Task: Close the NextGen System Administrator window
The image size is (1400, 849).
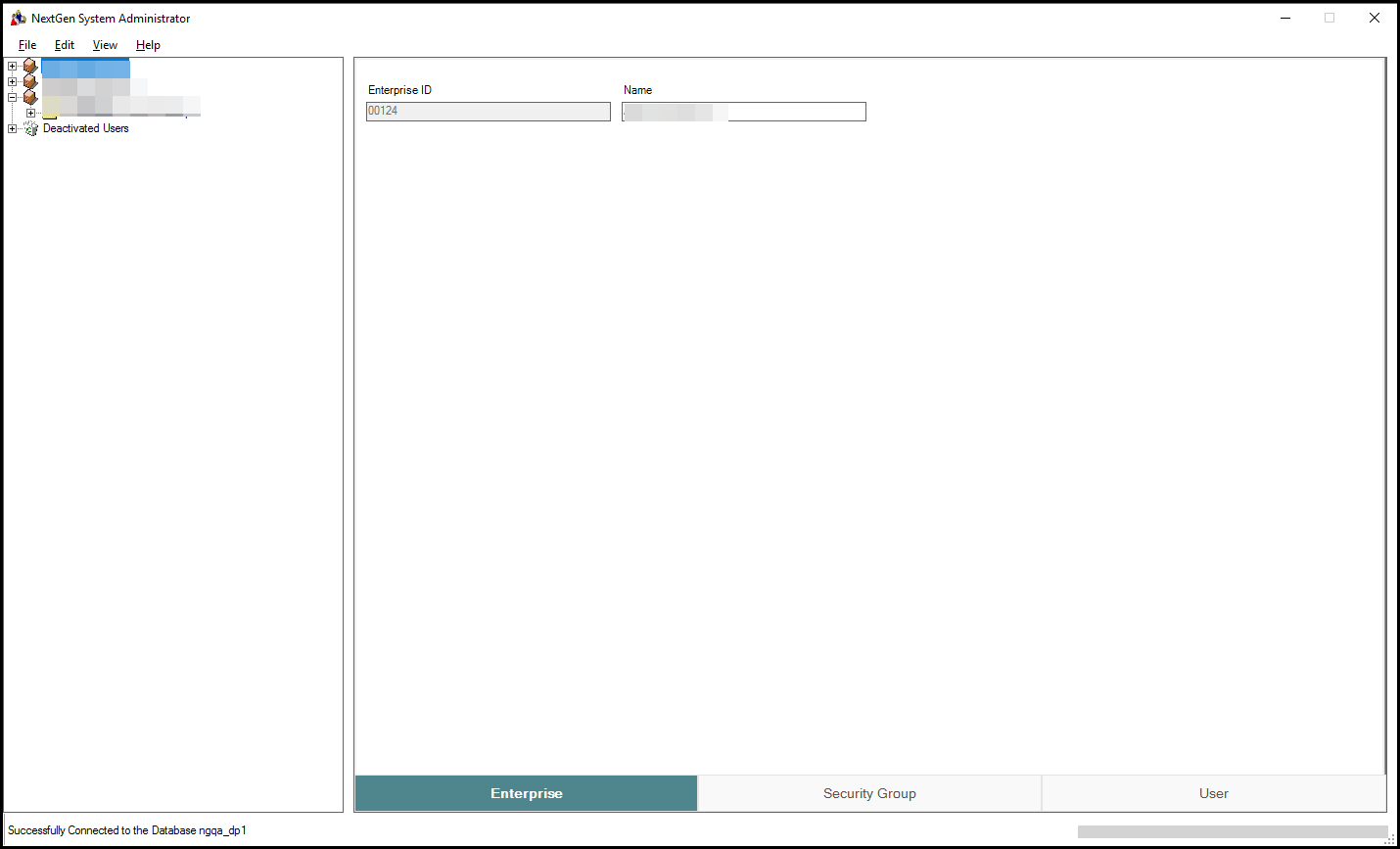Action: tap(1375, 18)
